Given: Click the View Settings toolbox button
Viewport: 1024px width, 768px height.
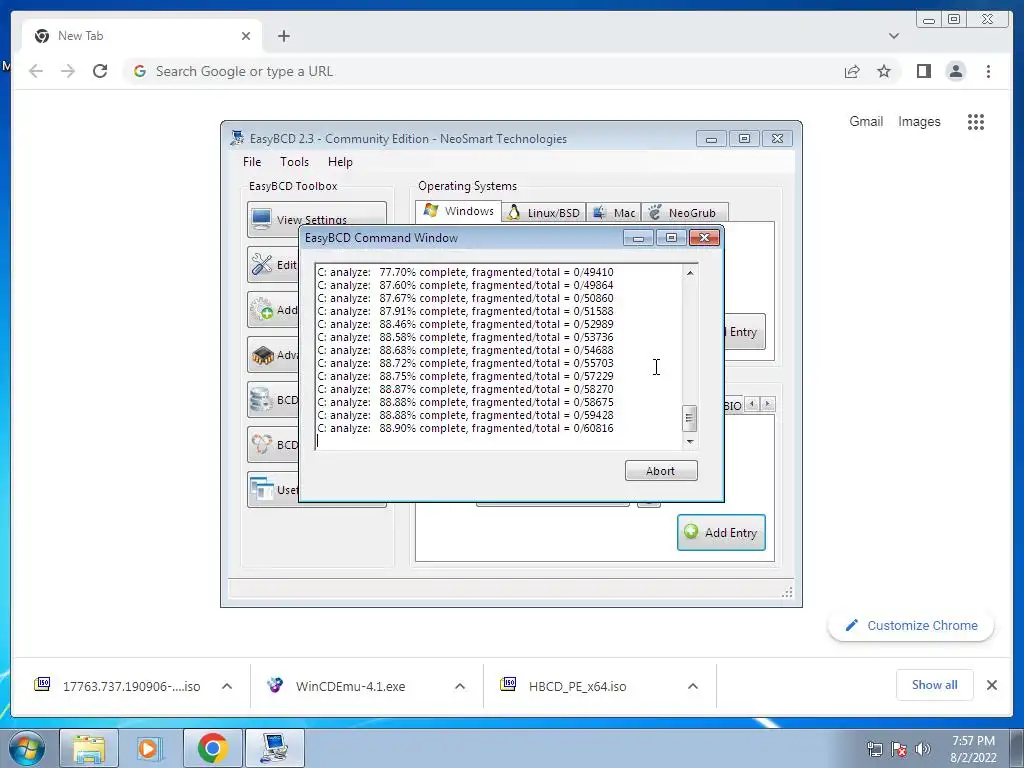Looking at the screenshot, I should click(x=317, y=219).
